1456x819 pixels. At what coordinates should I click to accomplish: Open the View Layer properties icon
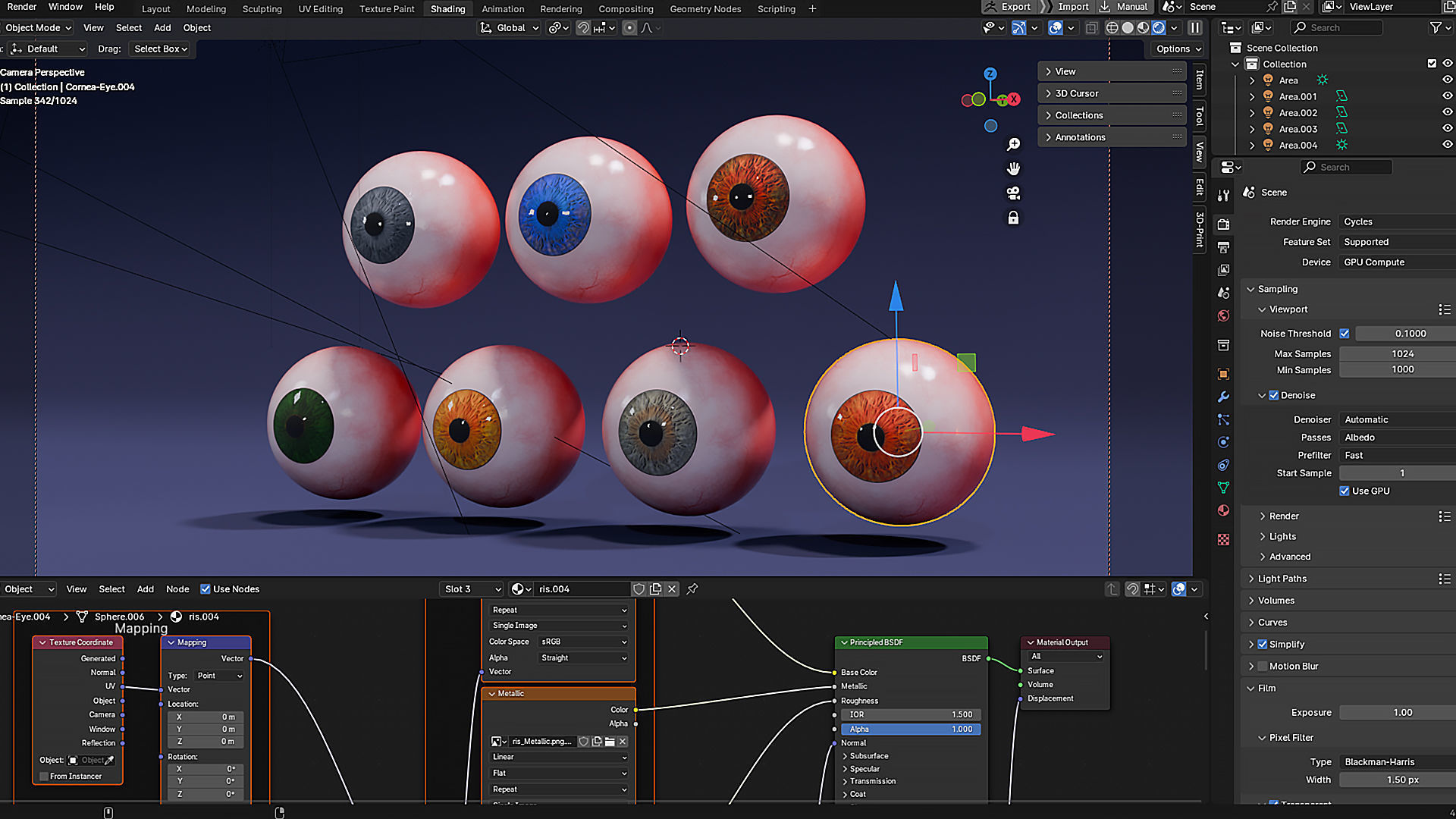click(x=1223, y=270)
